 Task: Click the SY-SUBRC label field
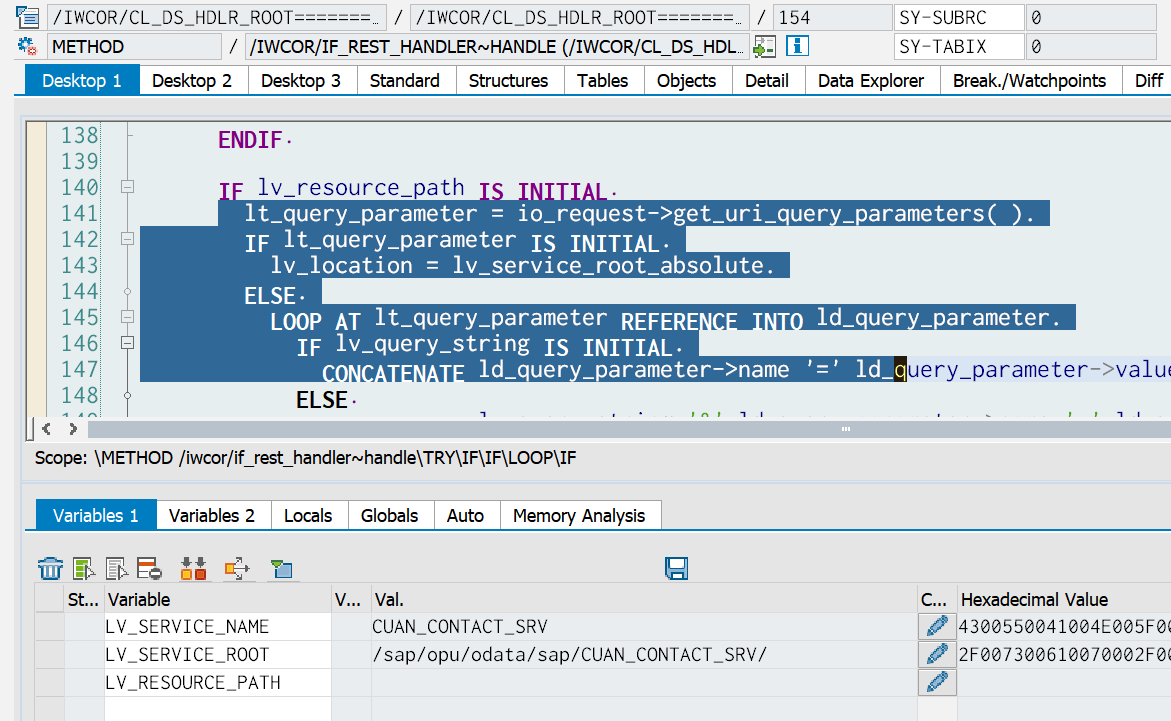[959, 17]
